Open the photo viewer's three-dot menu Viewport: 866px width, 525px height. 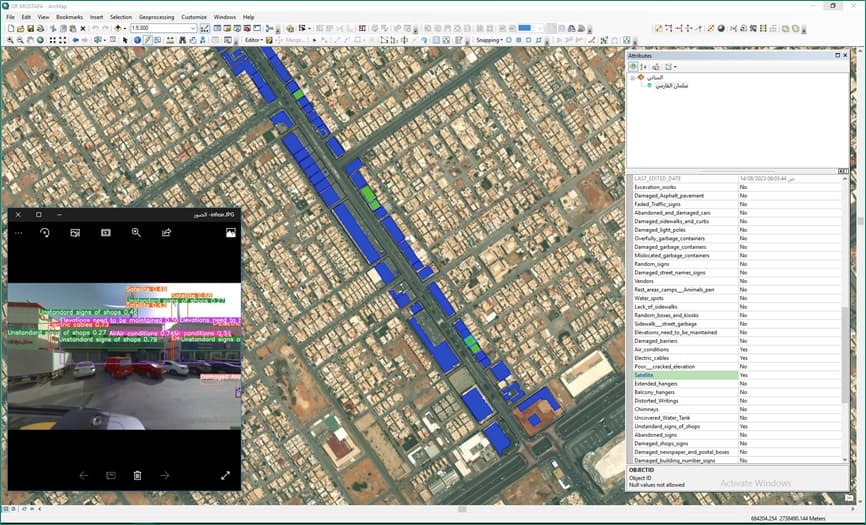[17, 232]
